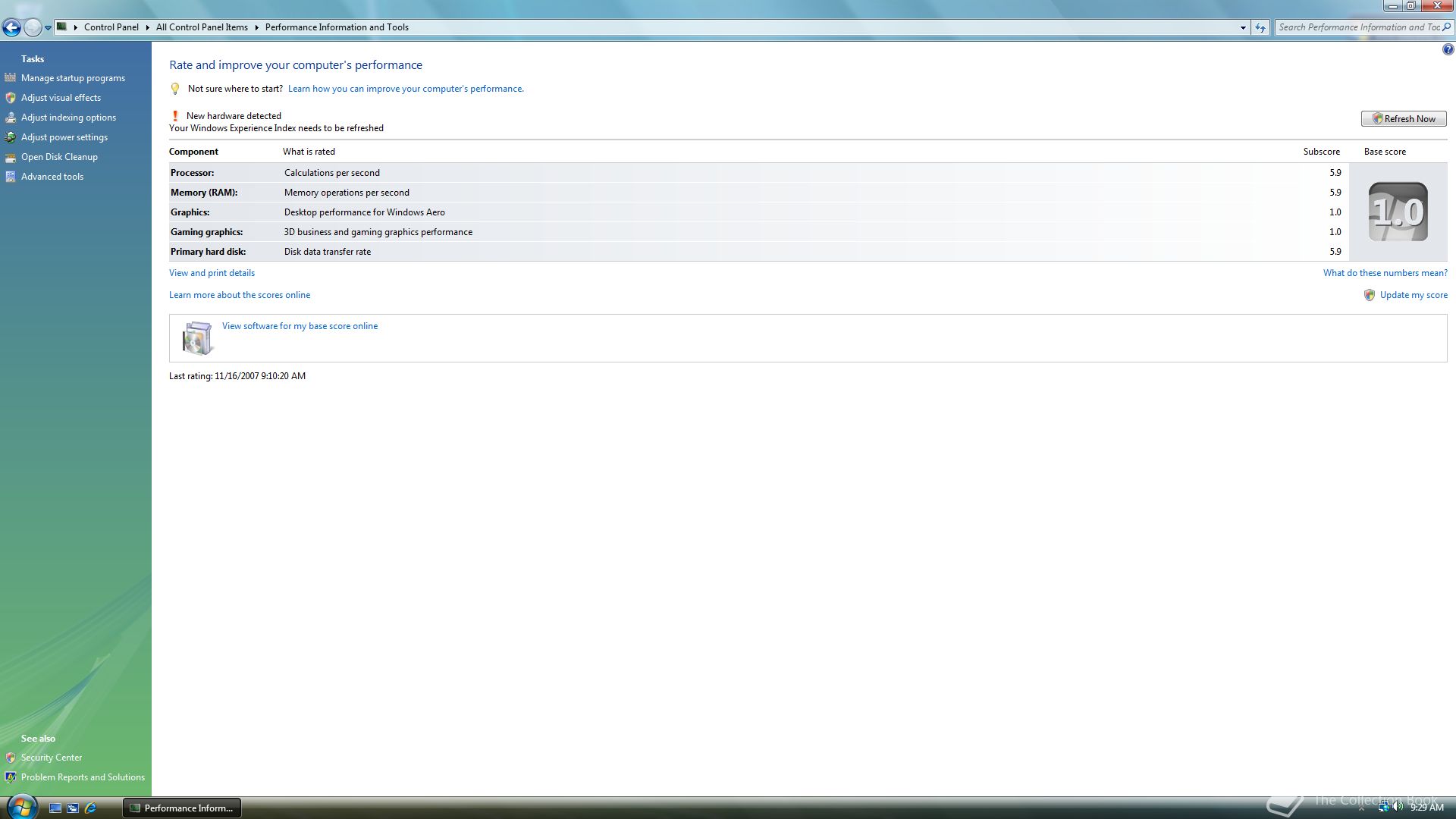The width and height of the screenshot is (1456, 819).
Task: Open Adjust visual effects
Action: point(61,98)
